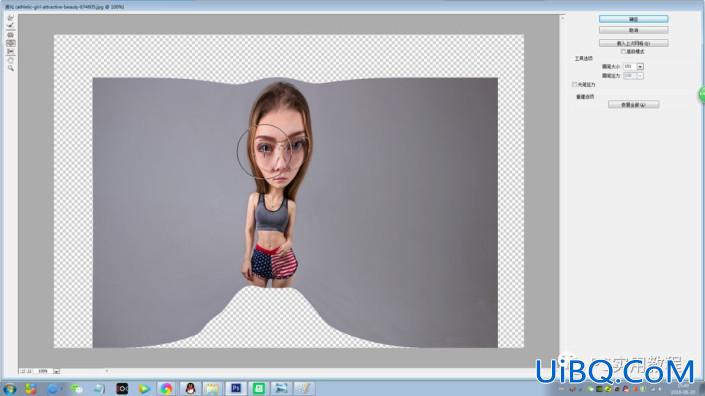This screenshot has height=396, width=705.
Task: Click the Restore All button
Action: click(633, 105)
